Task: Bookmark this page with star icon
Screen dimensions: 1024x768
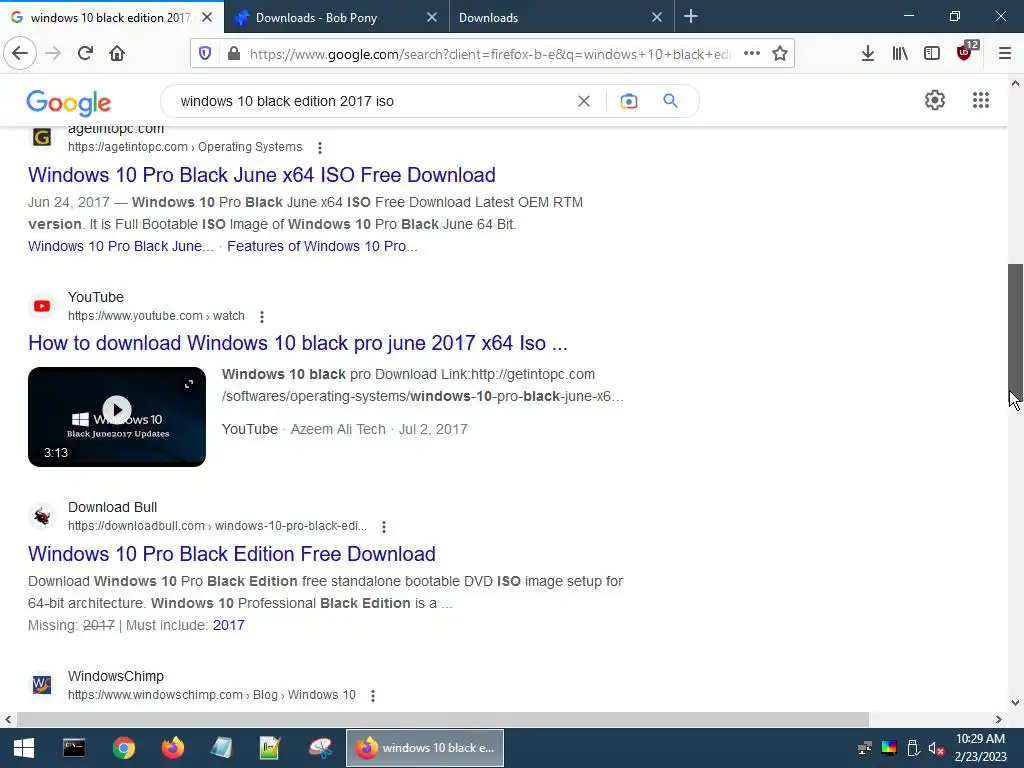Action: (x=780, y=54)
